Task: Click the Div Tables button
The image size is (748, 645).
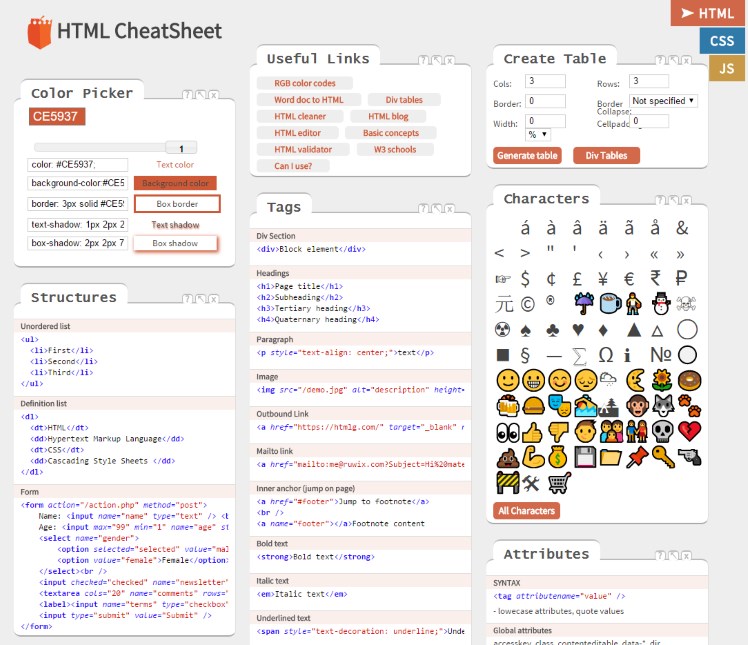Action: point(606,156)
